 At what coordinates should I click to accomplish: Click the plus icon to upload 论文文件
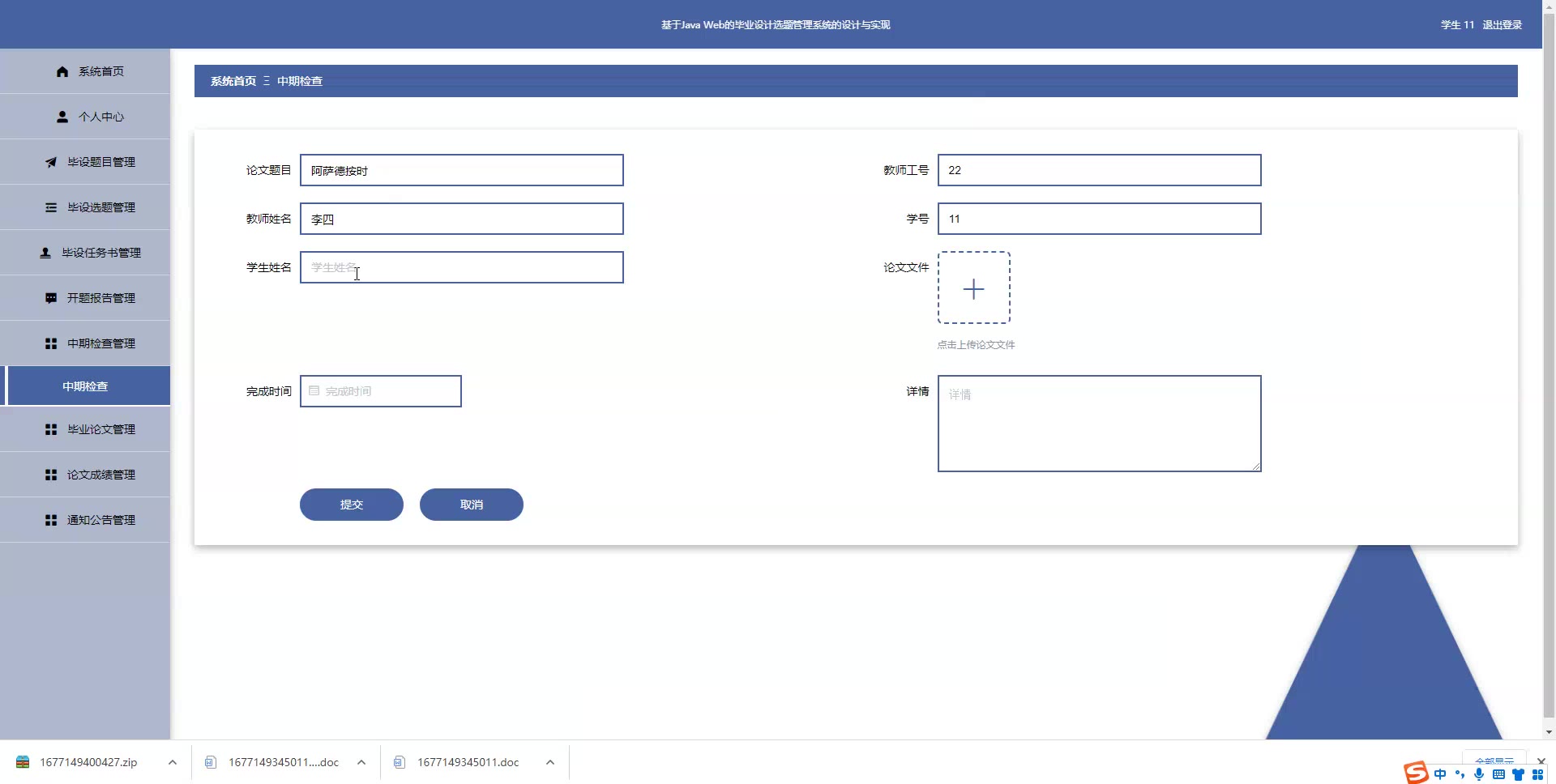(974, 288)
